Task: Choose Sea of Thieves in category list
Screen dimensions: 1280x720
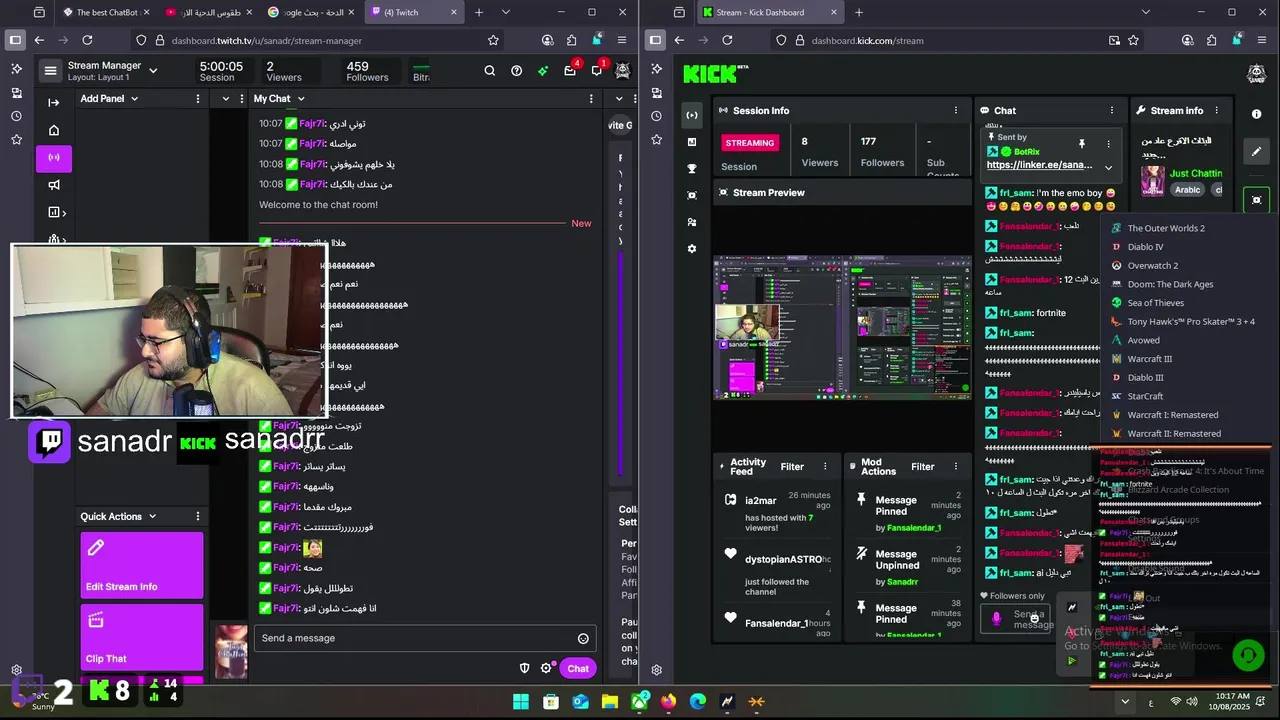Action: 1155,303
